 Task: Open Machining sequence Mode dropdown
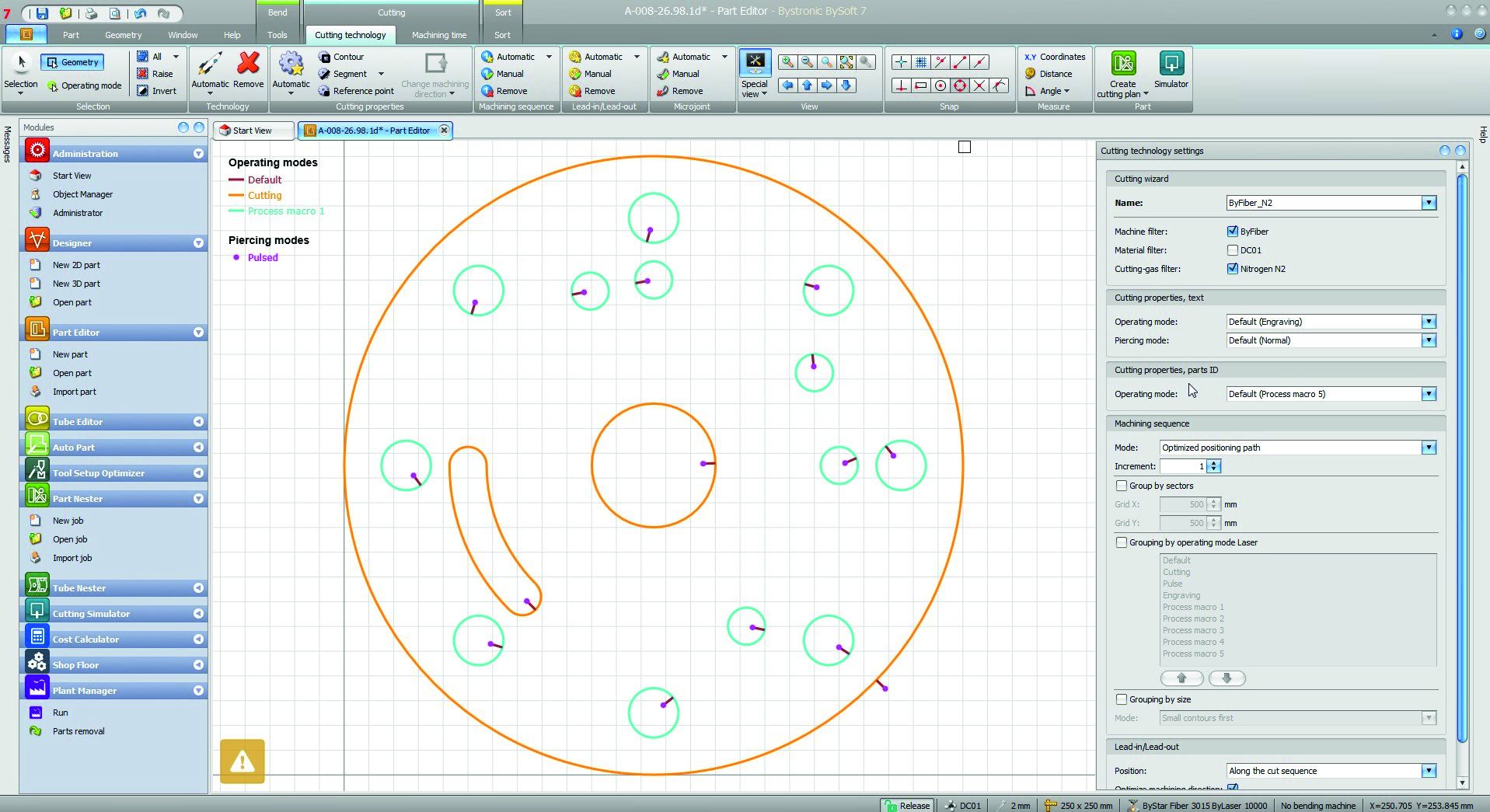1429,448
